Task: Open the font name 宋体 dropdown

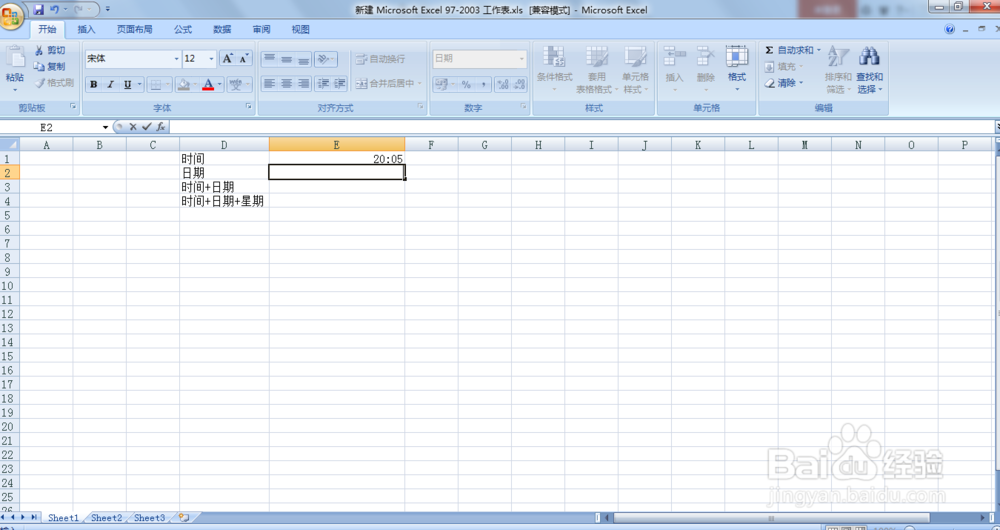Action: coord(177,59)
